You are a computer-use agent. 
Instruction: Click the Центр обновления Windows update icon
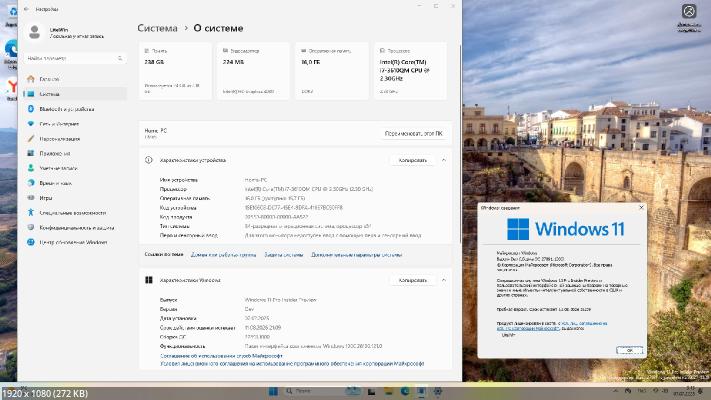point(31,242)
